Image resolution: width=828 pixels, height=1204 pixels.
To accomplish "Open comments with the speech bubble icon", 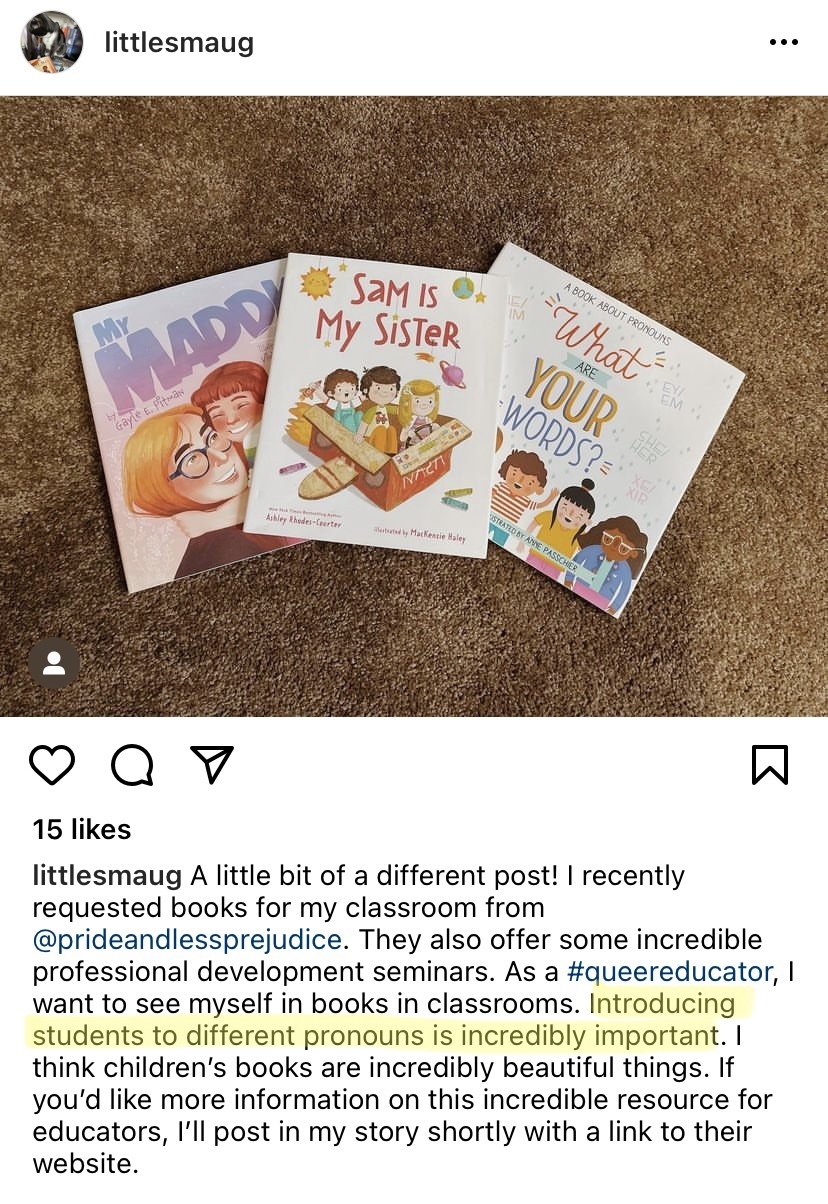I will (x=133, y=766).
